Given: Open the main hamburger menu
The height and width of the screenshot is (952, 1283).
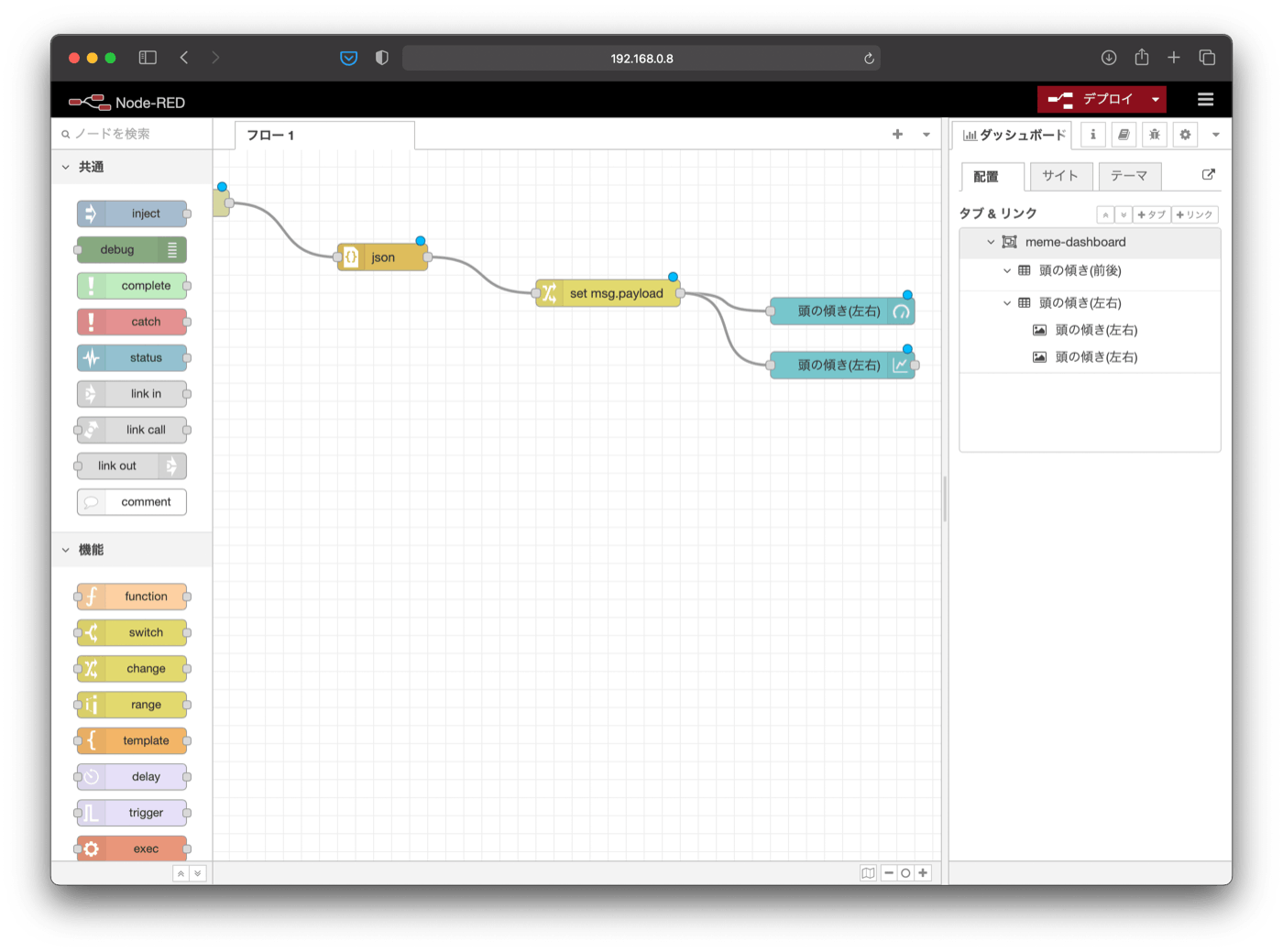Looking at the screenshot, I should pos(1205,99).
